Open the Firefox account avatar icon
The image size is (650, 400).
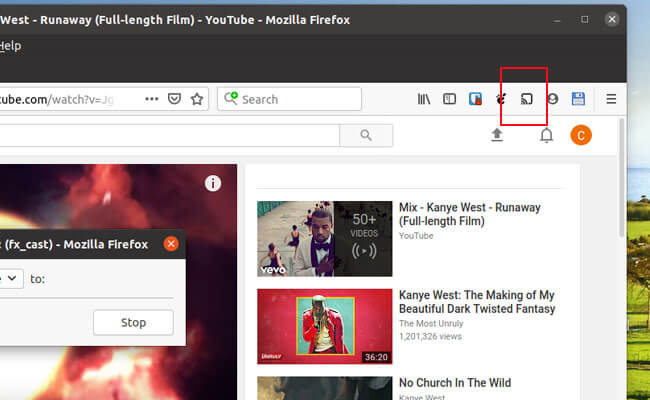553,99
